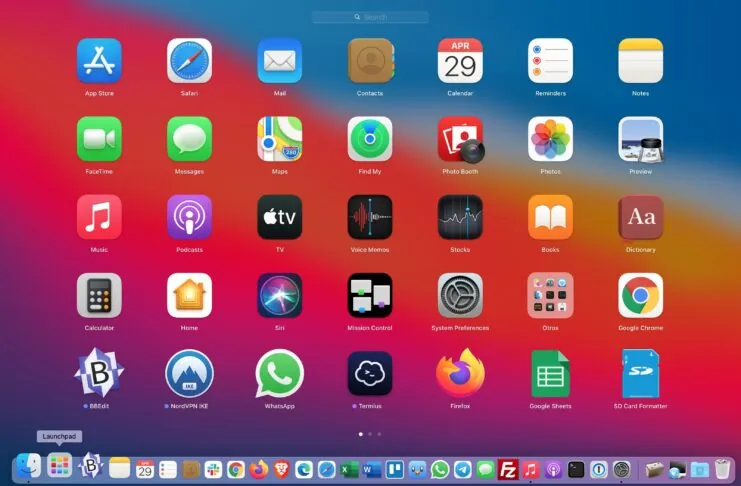Open WhatsApp in the Launchpad grid
Image resolution: width=741 pixels, height=486 pixels.
point(280,373)
